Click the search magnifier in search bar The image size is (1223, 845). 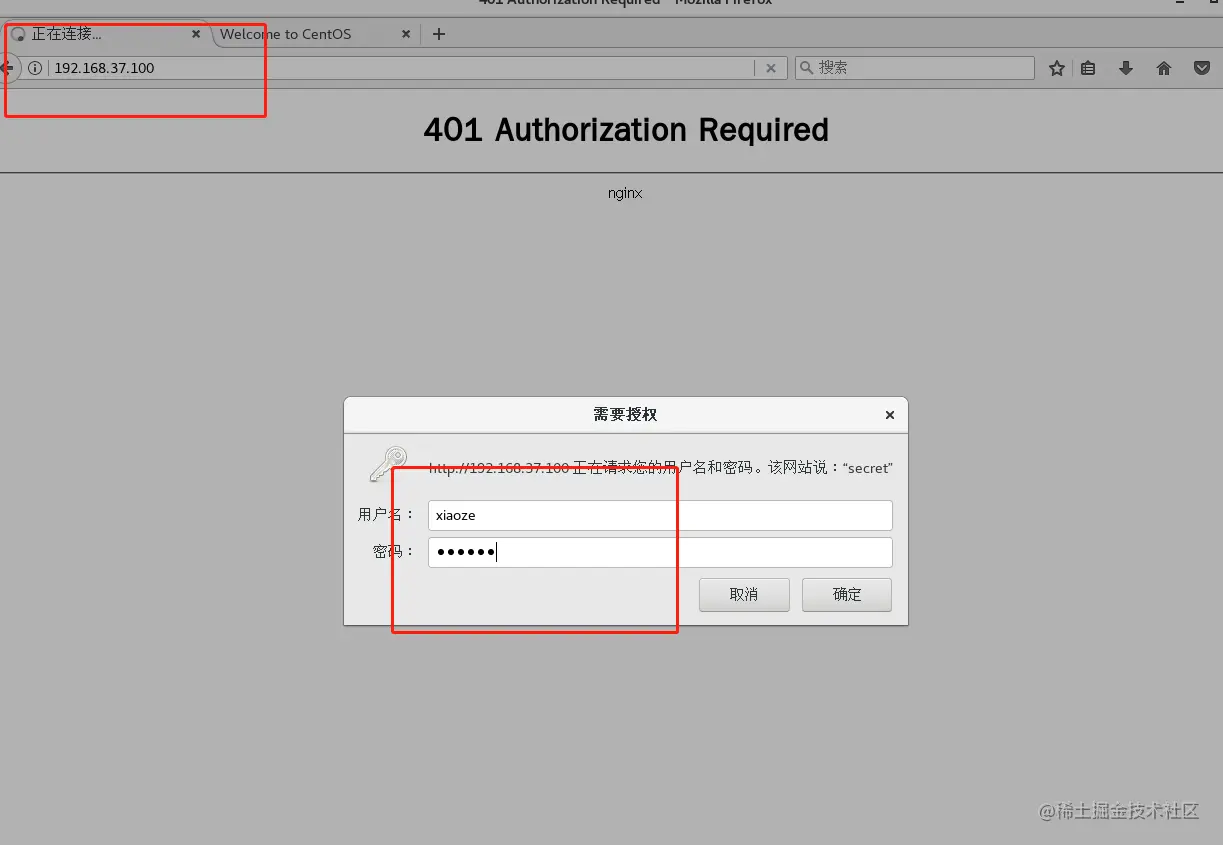(x=806, y=67)
